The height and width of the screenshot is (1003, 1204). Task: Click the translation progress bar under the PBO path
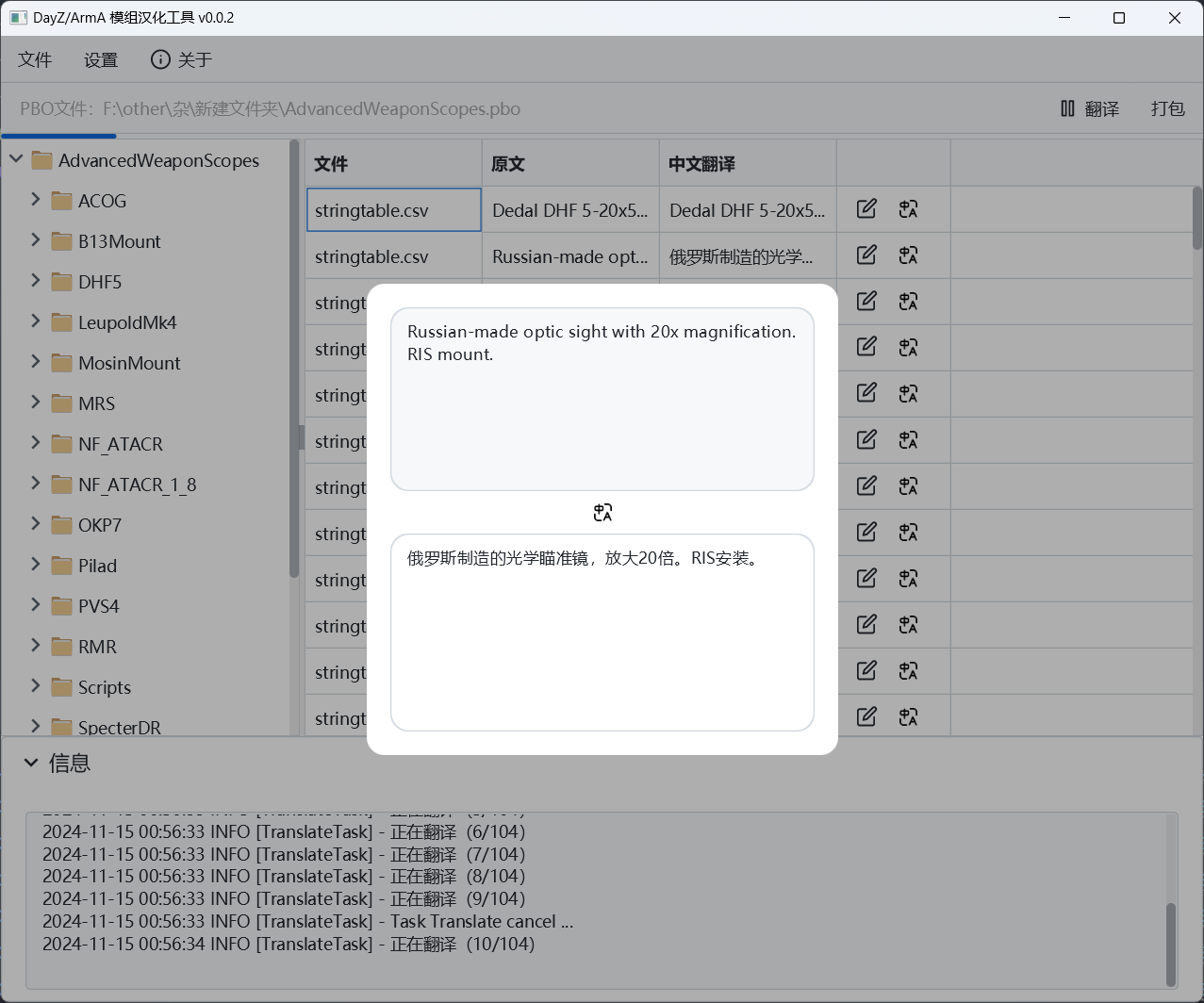point(58,136)
